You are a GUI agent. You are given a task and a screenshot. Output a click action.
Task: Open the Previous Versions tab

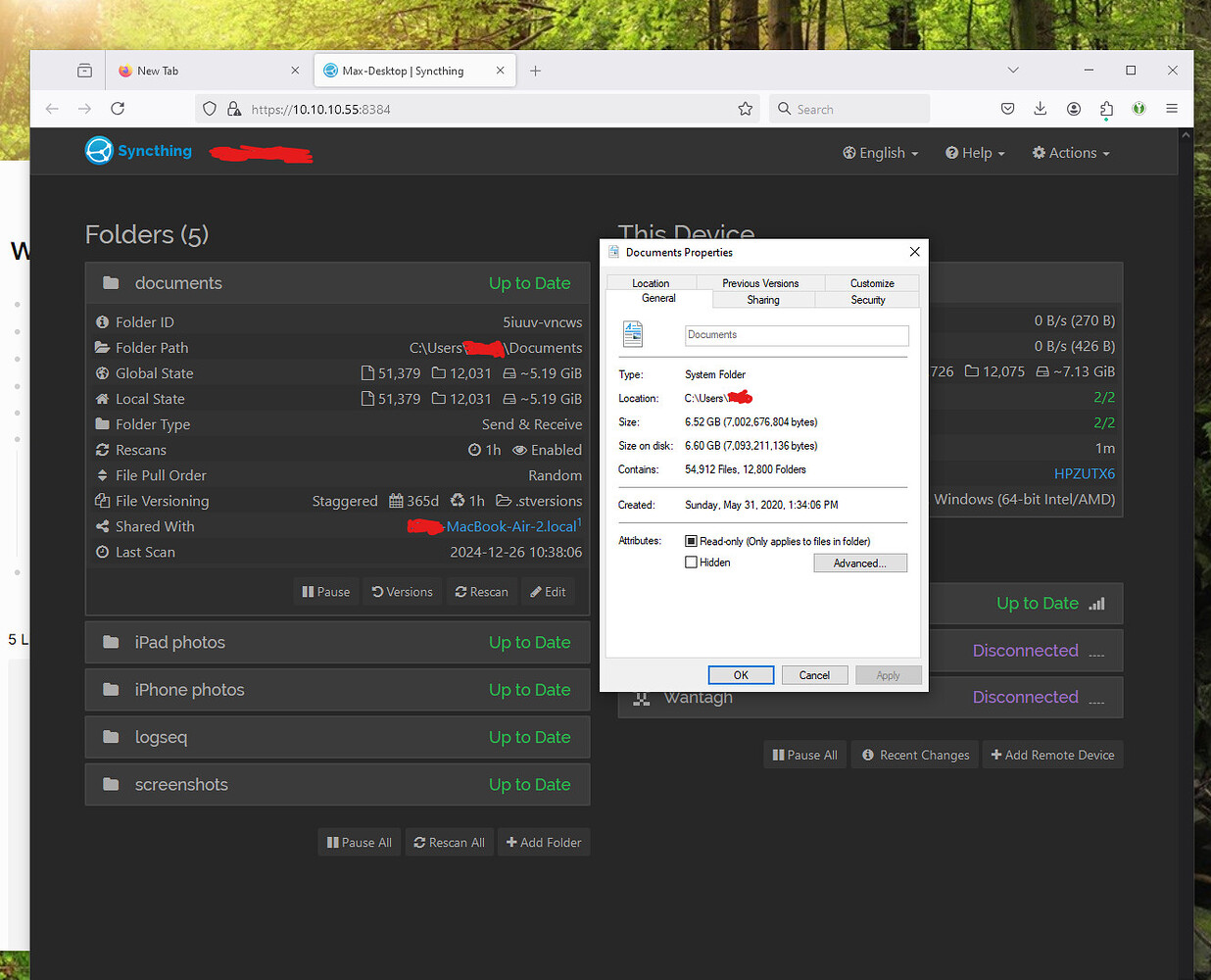(761, 282)
